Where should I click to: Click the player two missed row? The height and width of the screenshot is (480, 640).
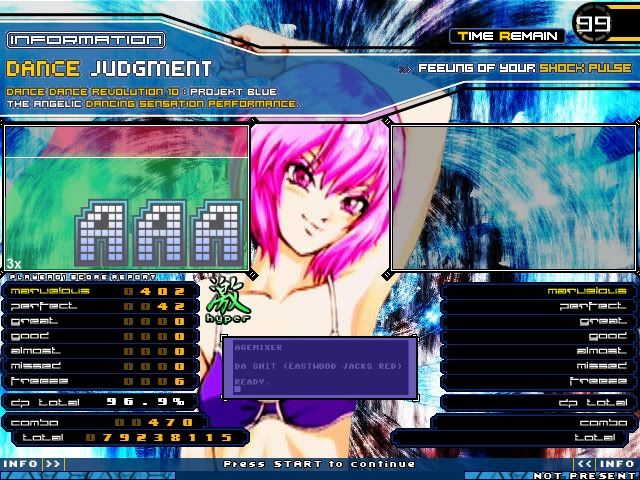click(x=539, y=366)
